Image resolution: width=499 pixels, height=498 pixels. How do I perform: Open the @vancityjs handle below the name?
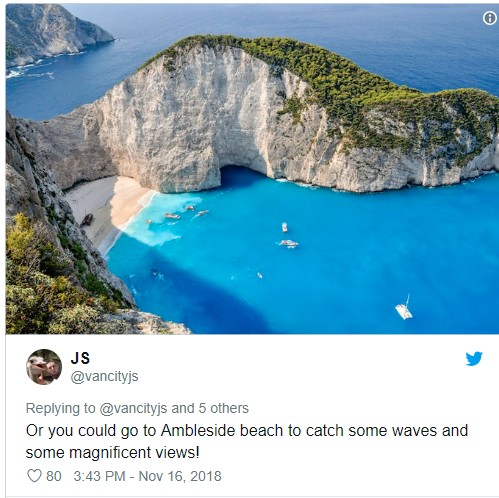[104, 376]
